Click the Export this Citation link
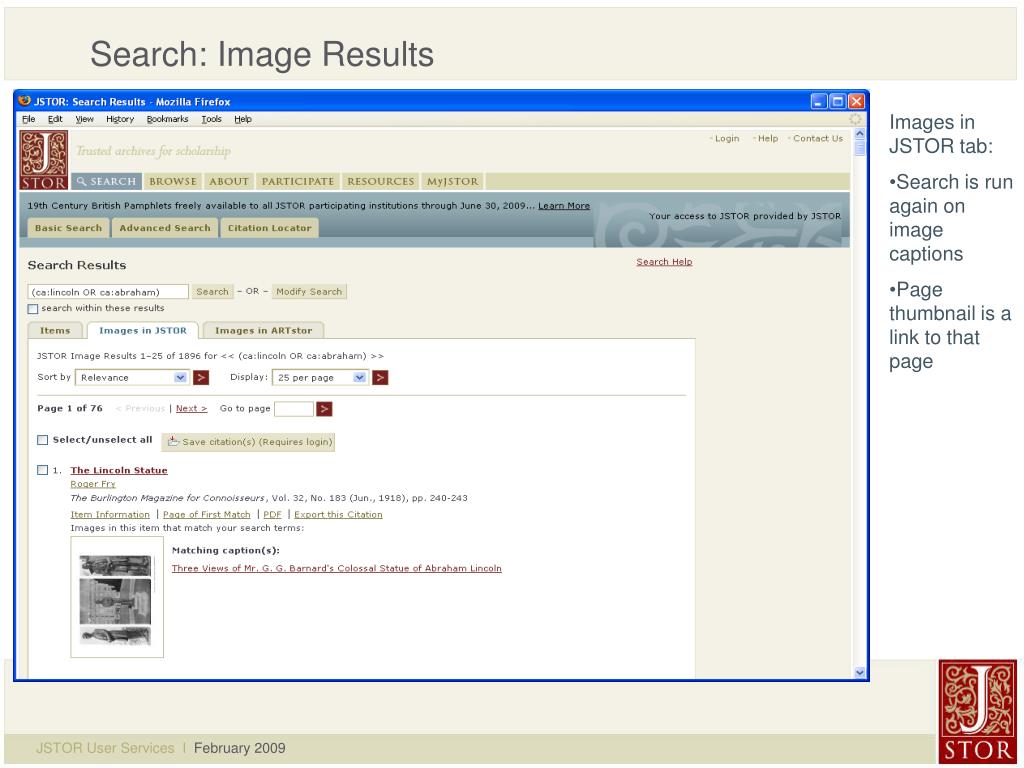Screen dimensions: 1024x768 click(338, 515)
